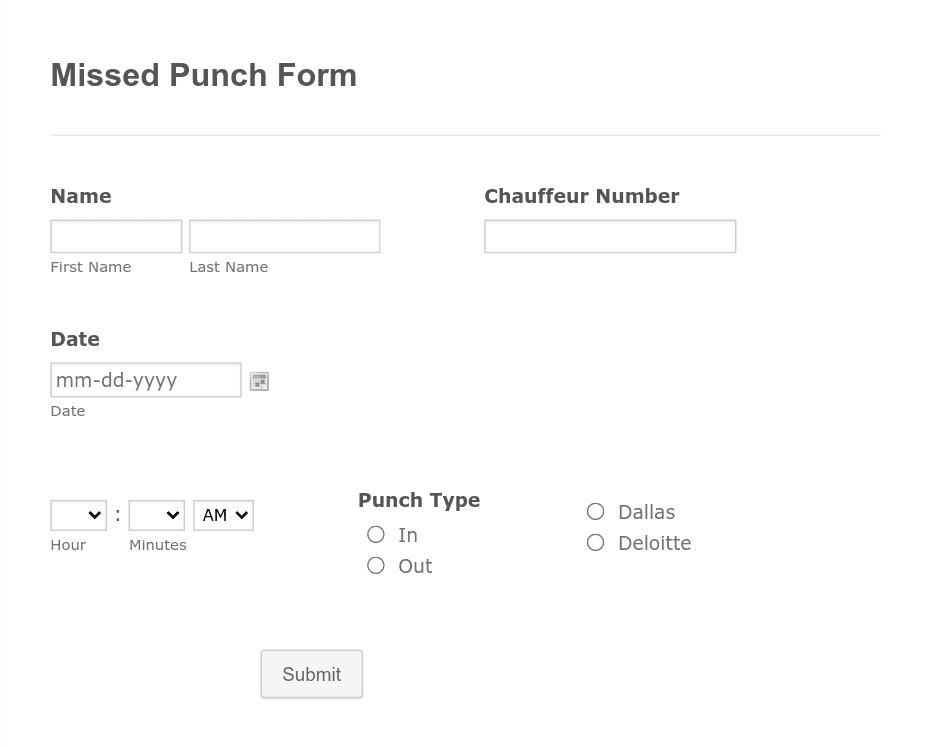This screenshot has height=748, width=930.
Task: Select the "In" punch type option
Action: click(376, 534)
